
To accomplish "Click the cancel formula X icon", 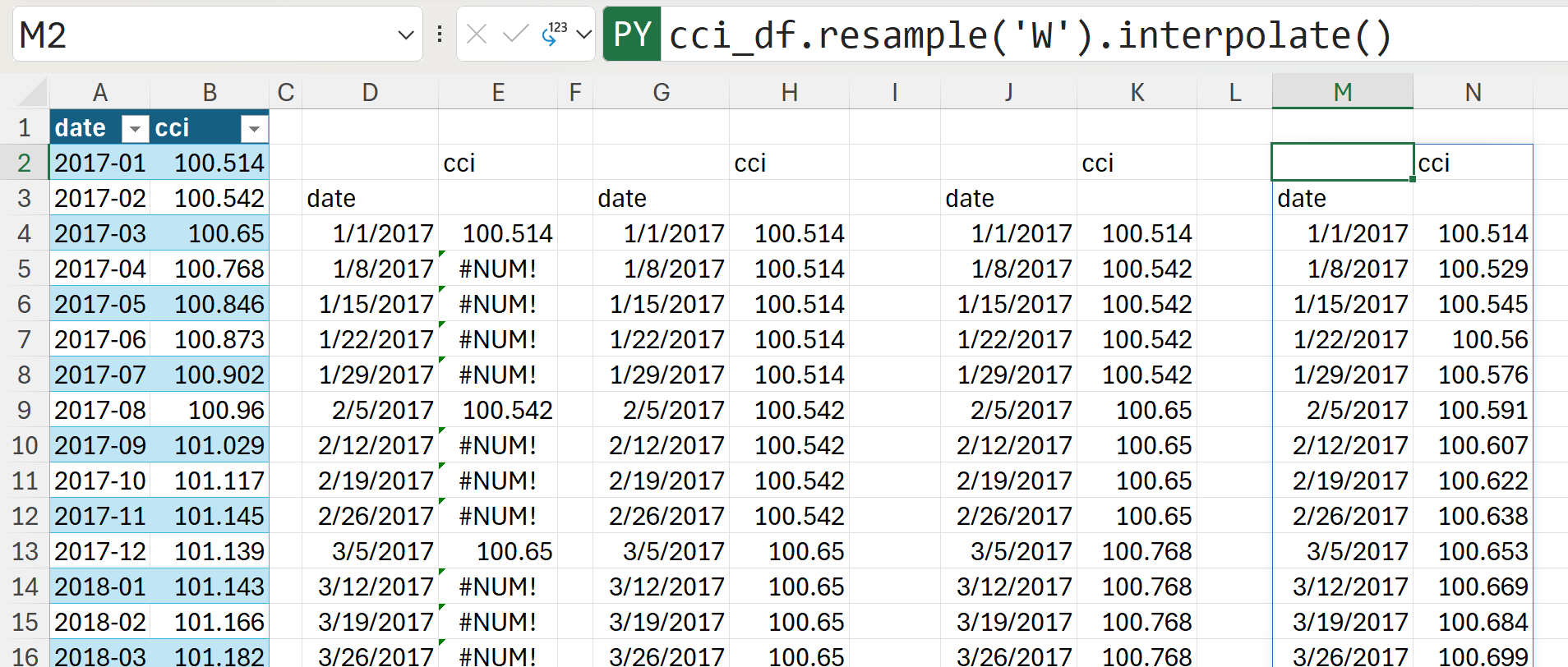I will pyautogui.click(x=477, y=34).
